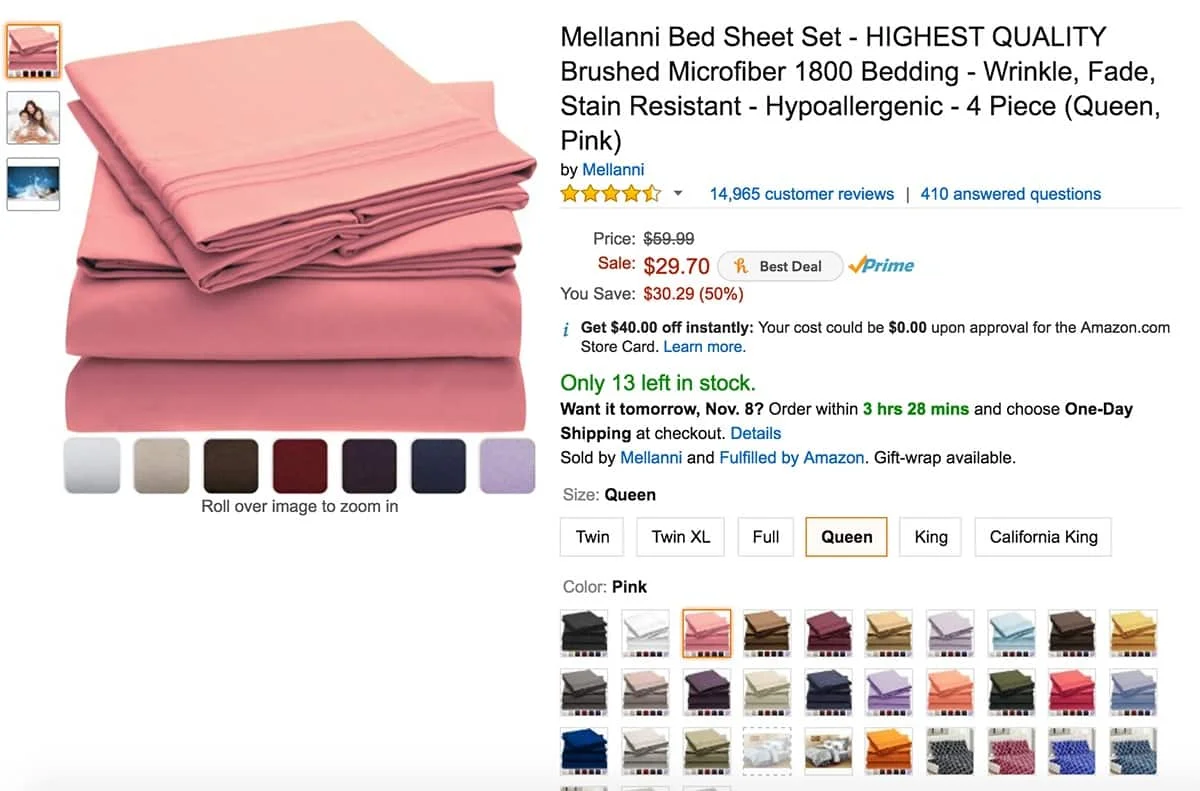The height and width of the screenshot is (791, 1200).
Task: Open the 14,965 customer reviews link
Action: (801, 194)
